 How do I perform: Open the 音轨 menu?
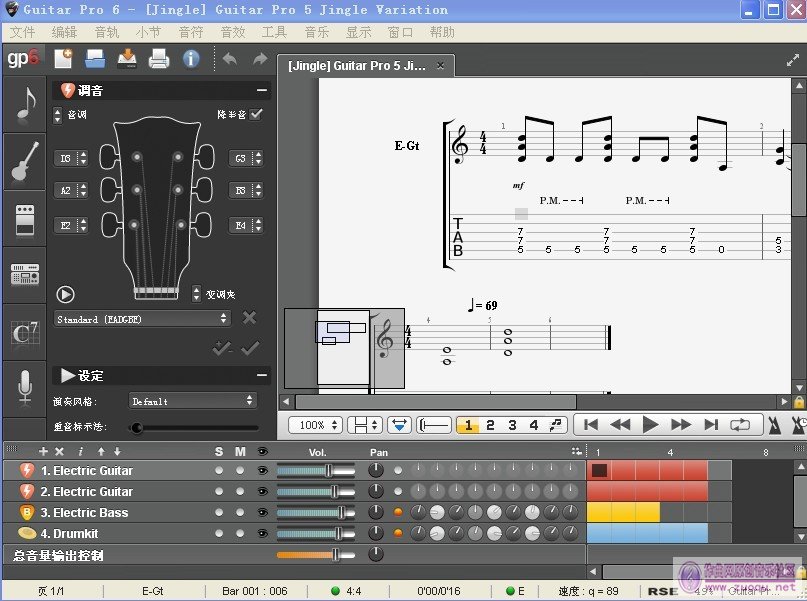click(x=107, y=32)
